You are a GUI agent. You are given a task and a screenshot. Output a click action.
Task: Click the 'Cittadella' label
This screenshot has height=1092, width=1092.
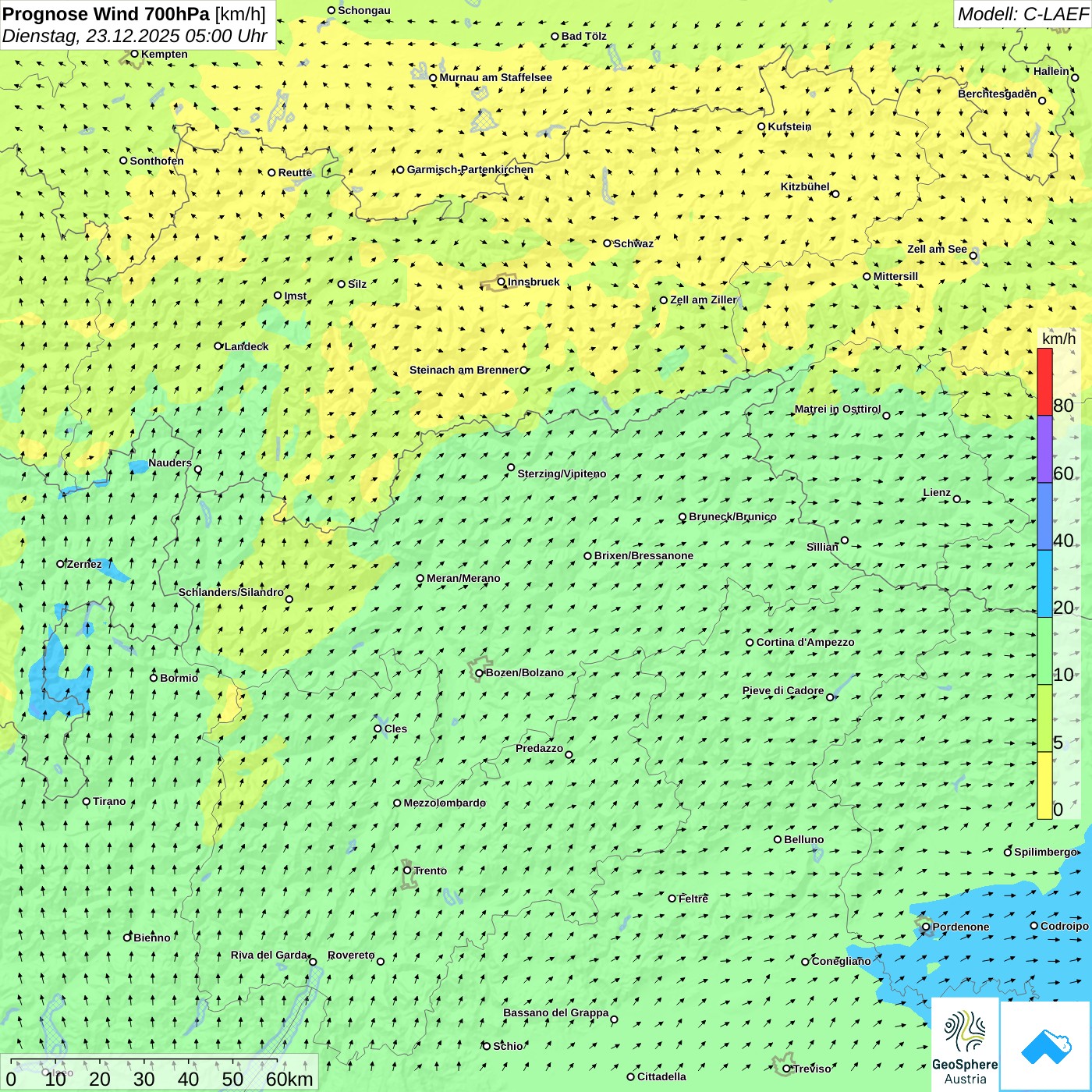click(x=661, y=1076)
